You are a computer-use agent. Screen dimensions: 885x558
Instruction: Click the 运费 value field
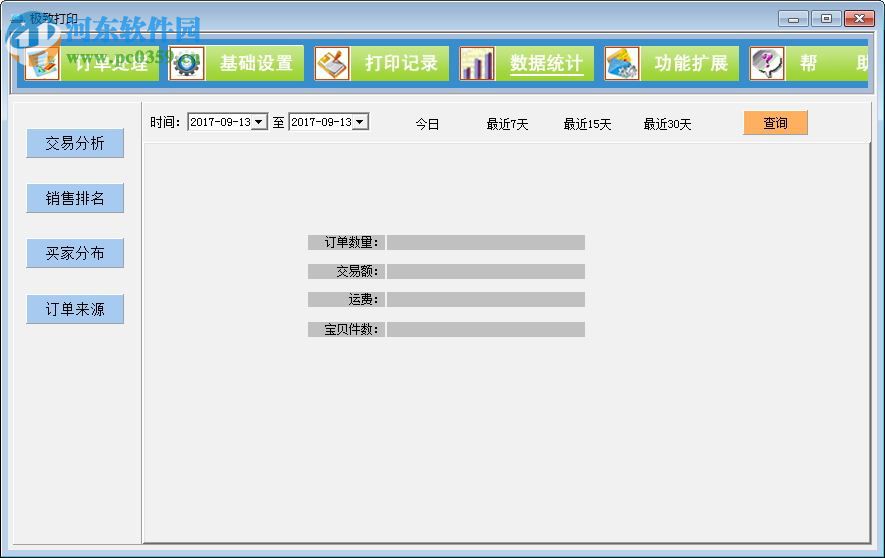(x=486, y=300)
